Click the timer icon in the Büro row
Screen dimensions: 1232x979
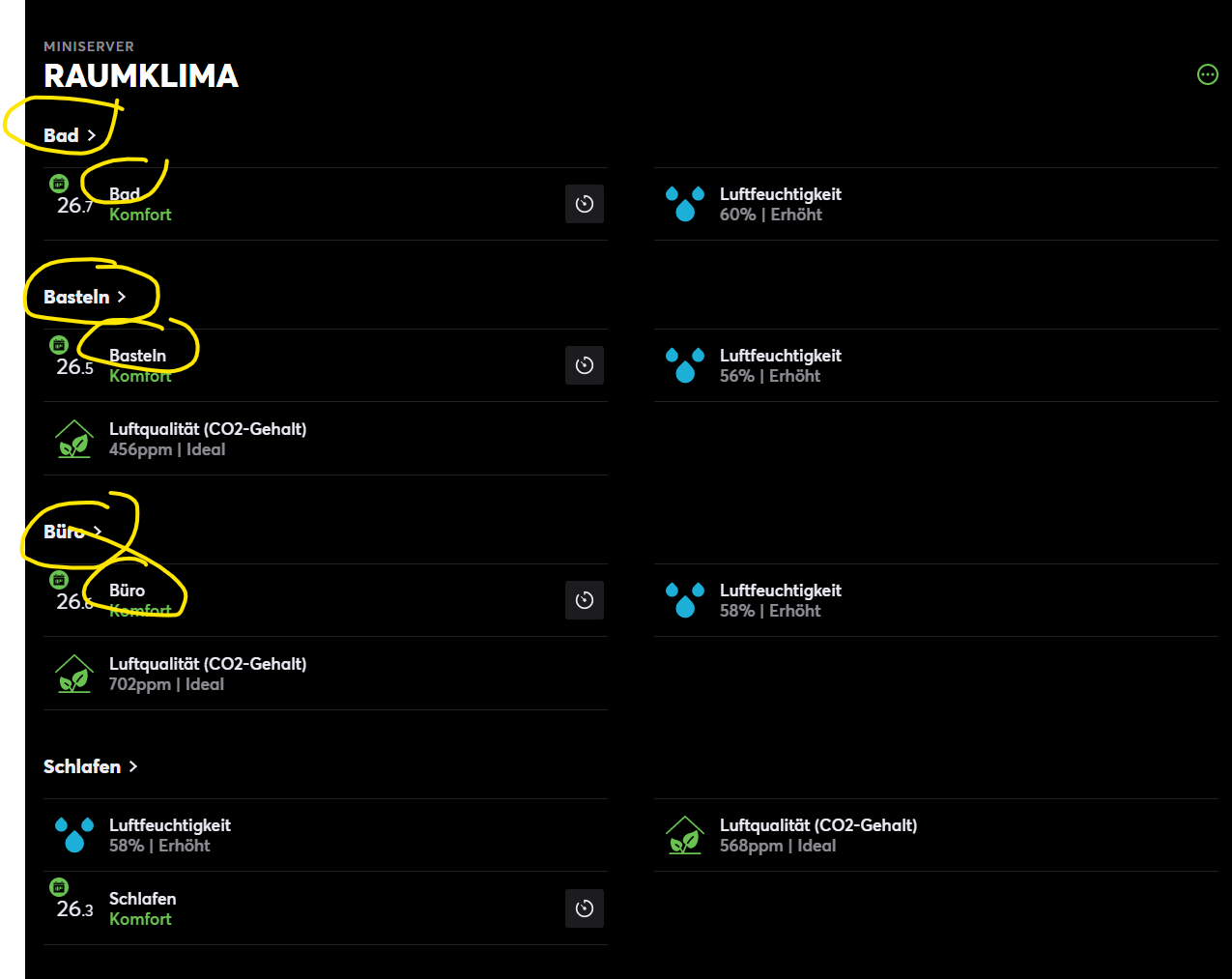(585, 600)
